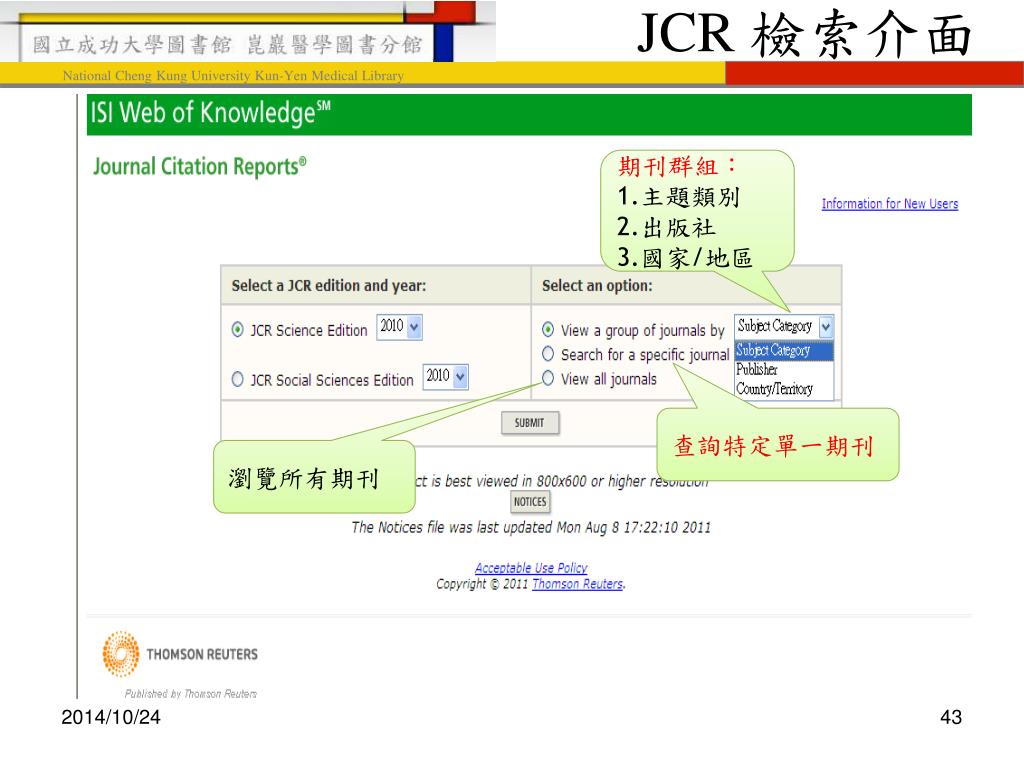Click the Published by Thomson Reuters text

(x=191, y=694)
